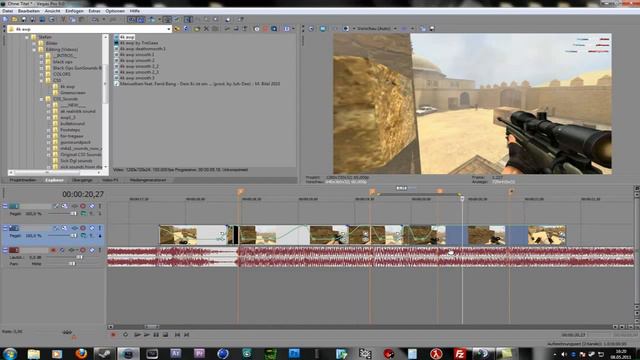Click the Cut scissors icon in the toolbar
640x360 pixels.
63,19
